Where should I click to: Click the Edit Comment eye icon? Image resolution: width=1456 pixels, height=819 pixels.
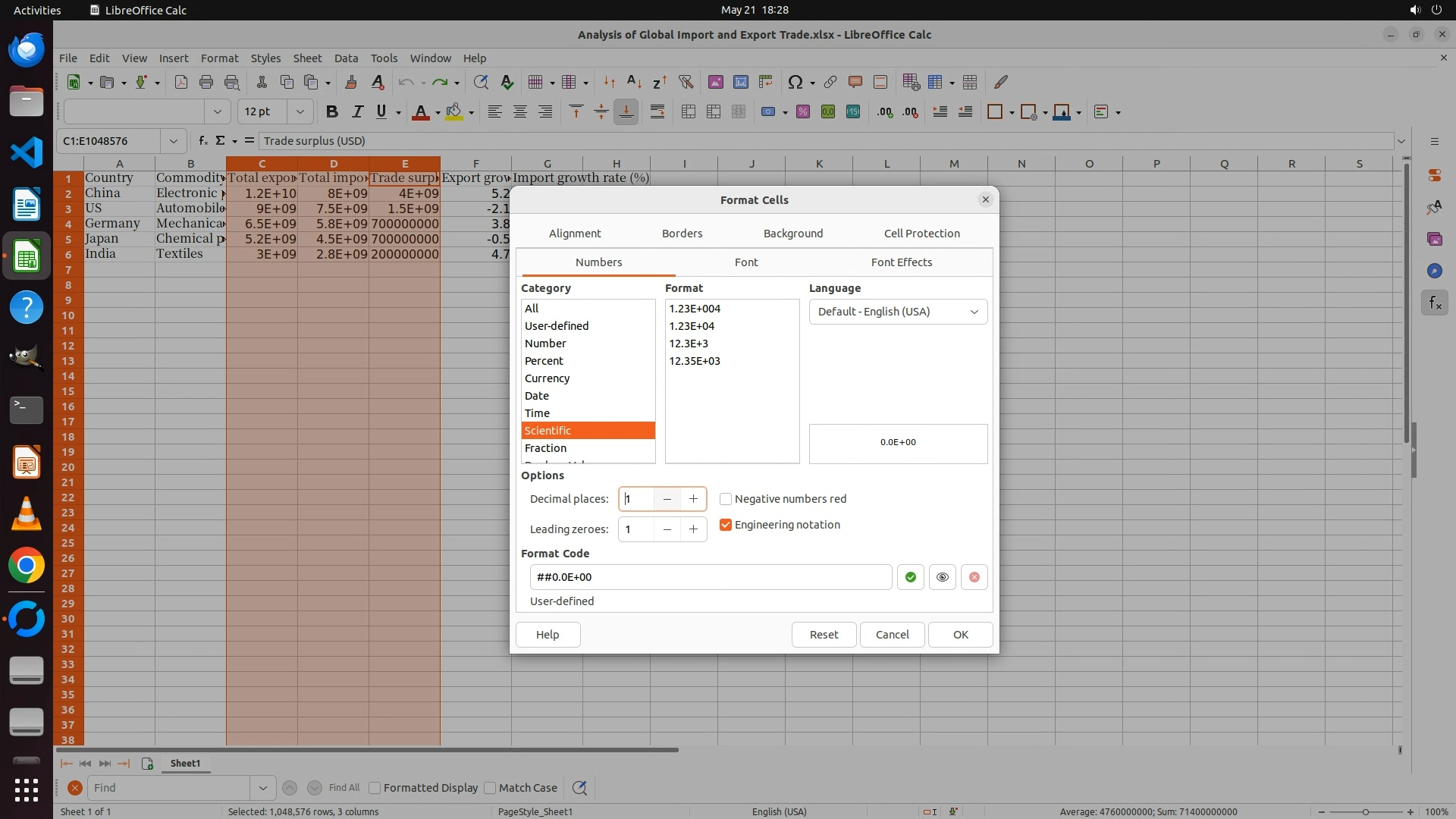(x=942, y=577)
